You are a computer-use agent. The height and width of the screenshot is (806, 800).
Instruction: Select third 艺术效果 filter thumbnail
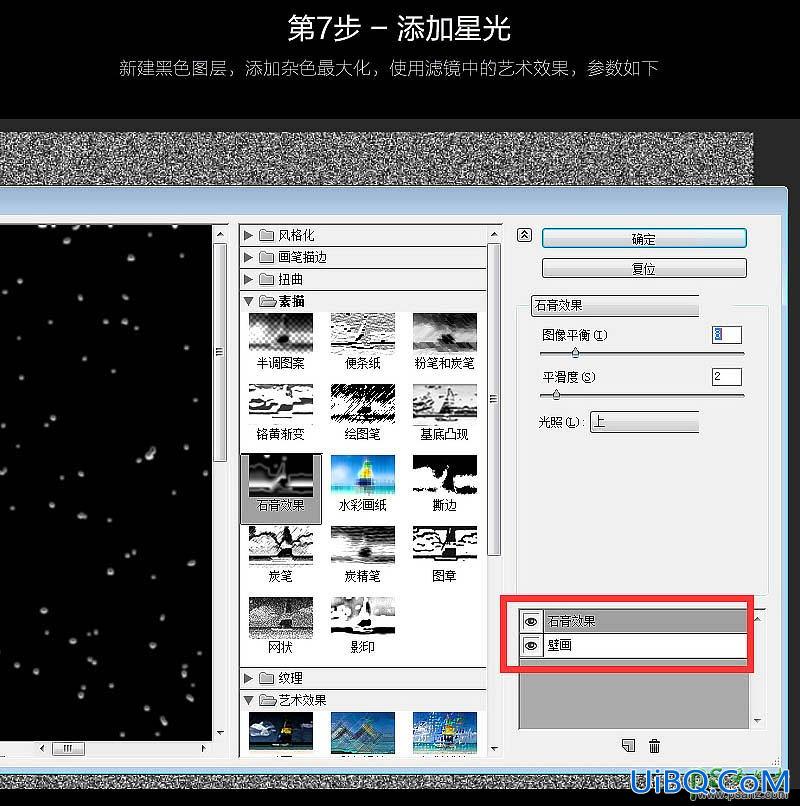pyautogui.click(x=445, y=733)
